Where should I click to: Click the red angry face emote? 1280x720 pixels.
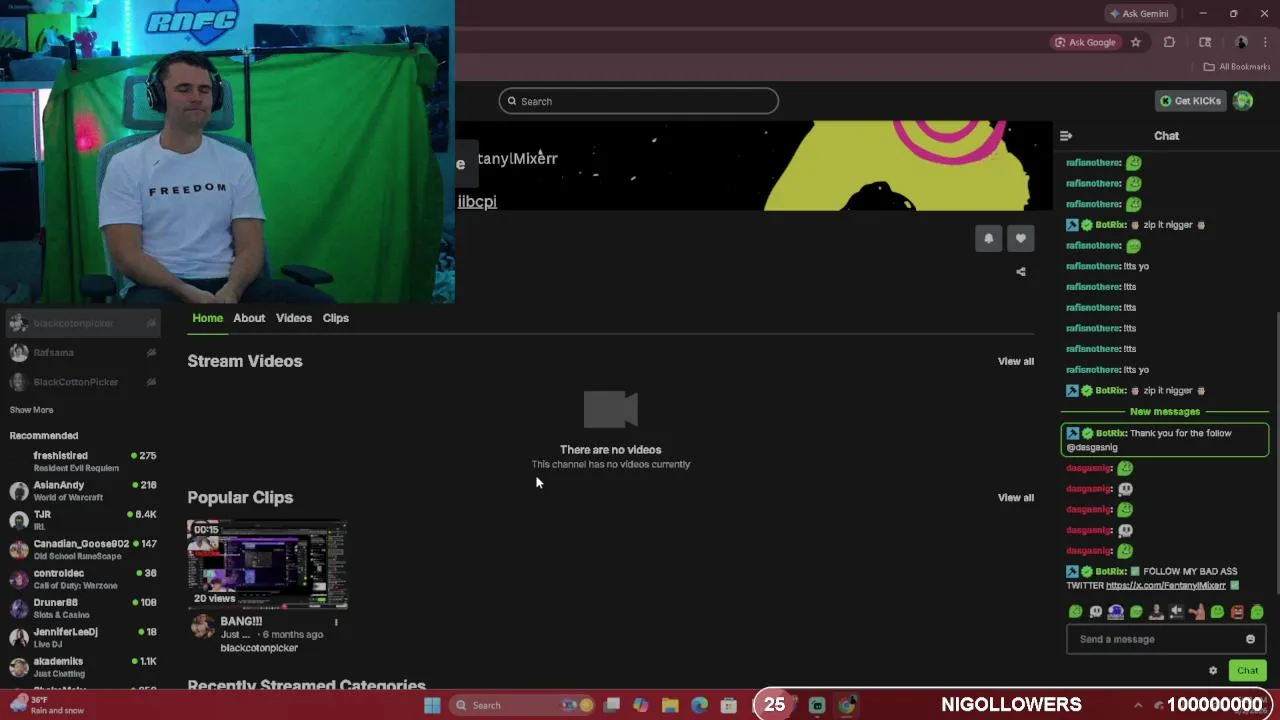[1237, 612]
